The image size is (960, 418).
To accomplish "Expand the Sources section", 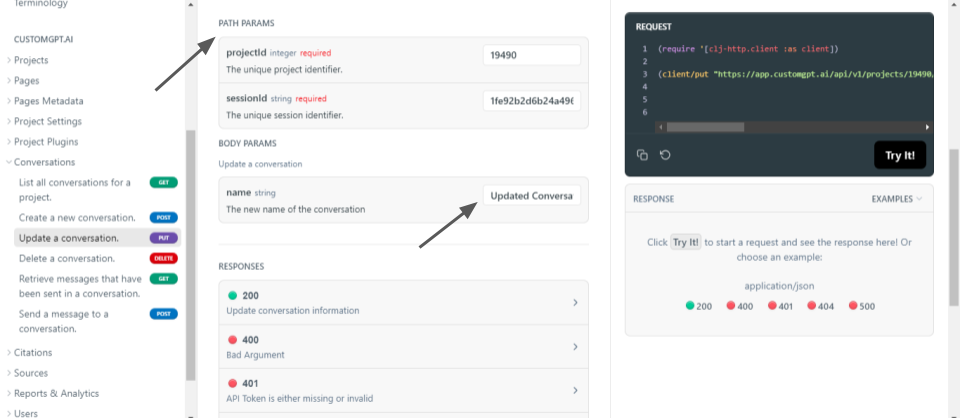I will pyautogui.click(x=31, y=373).
